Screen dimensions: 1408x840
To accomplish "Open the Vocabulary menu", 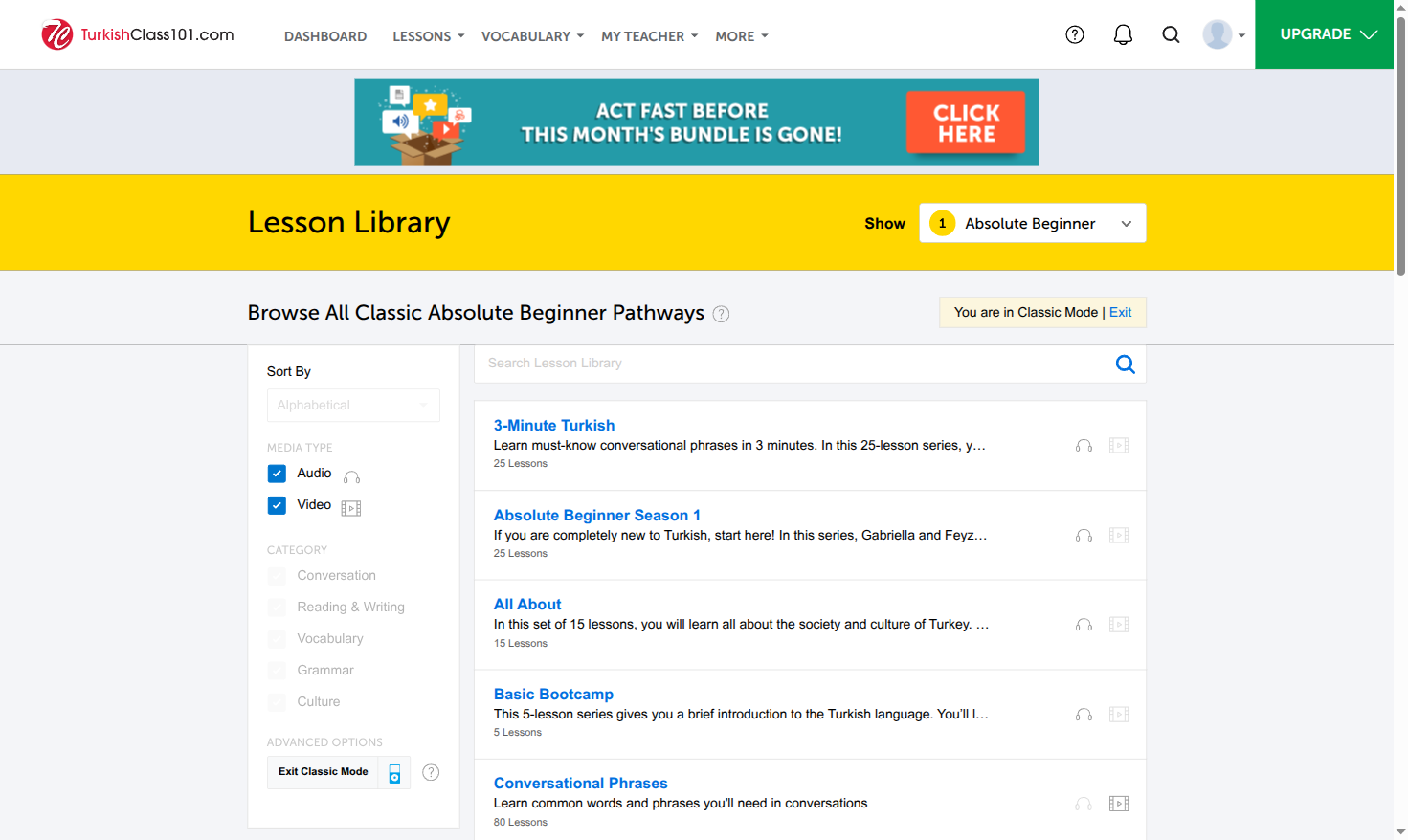I will 532,36.
